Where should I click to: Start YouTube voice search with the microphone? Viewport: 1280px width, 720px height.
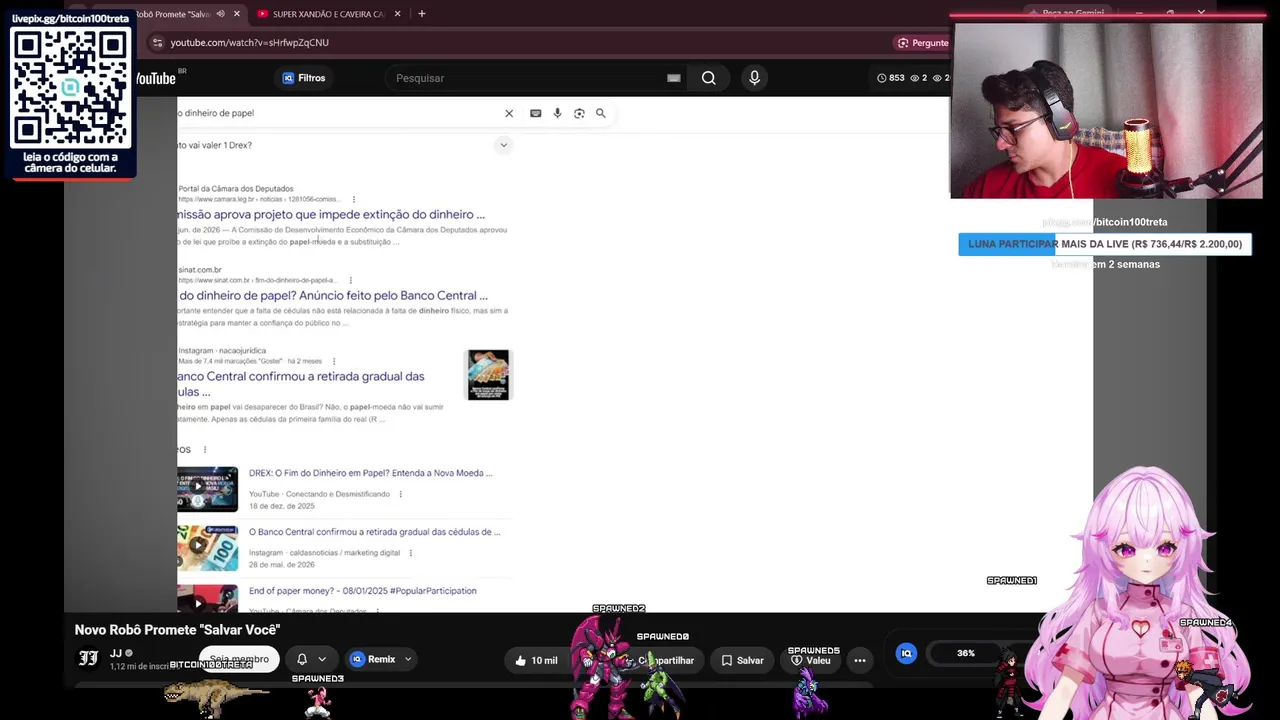(755, 78)
